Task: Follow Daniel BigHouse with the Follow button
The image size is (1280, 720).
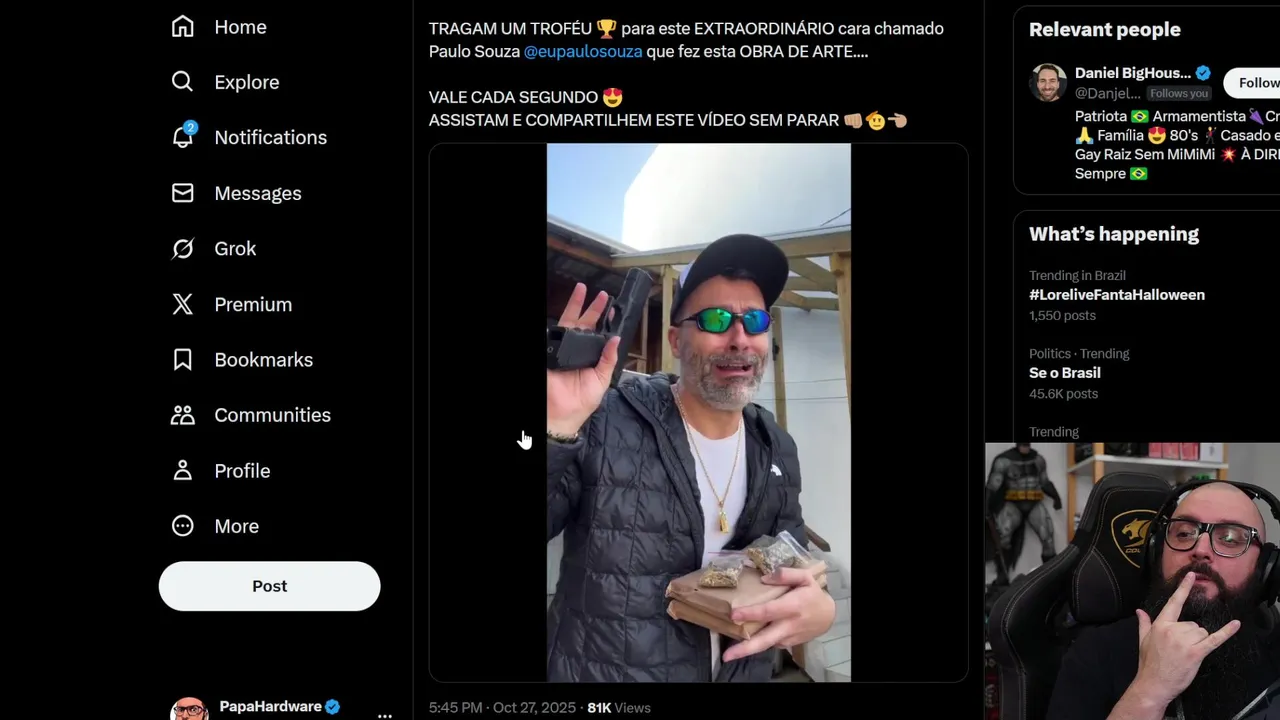Action: tap(1254, 83)
